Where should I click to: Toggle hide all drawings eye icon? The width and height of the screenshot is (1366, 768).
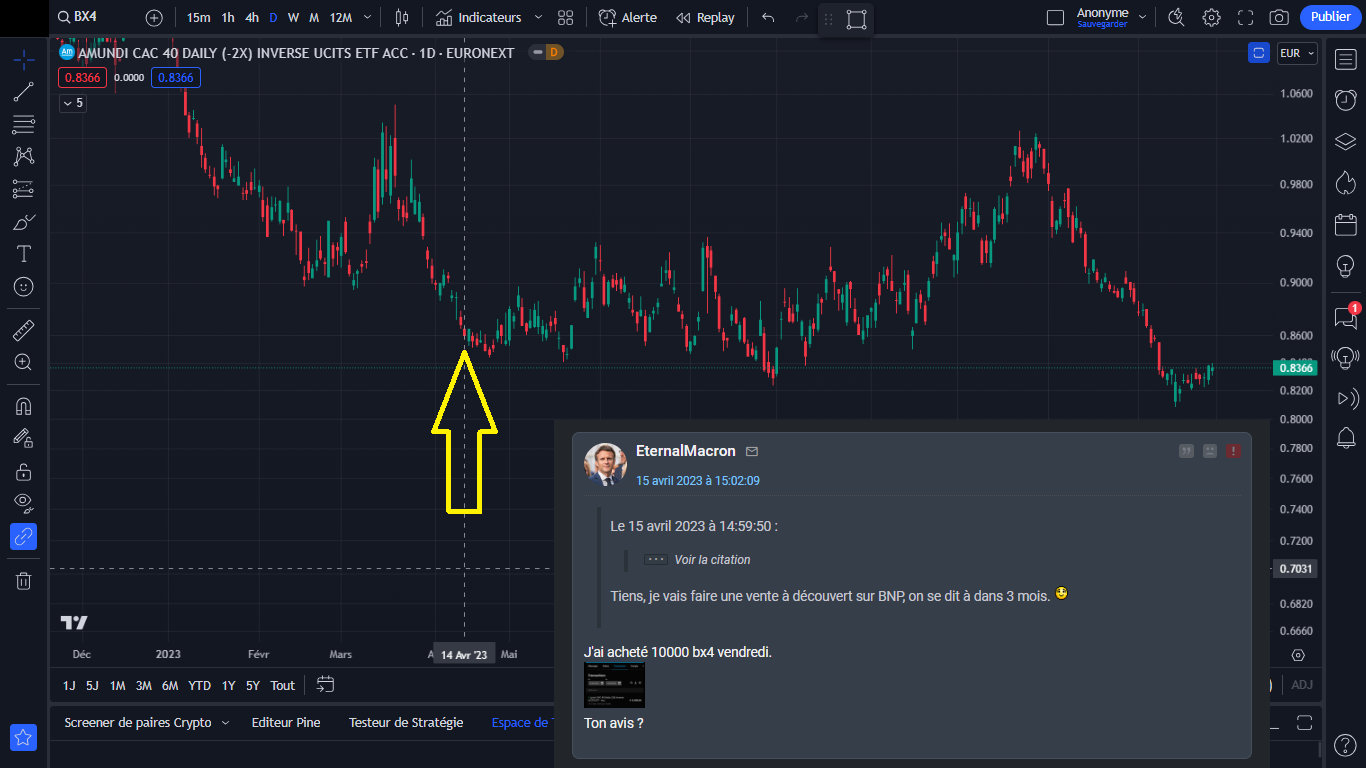click(x=24, y=502)
